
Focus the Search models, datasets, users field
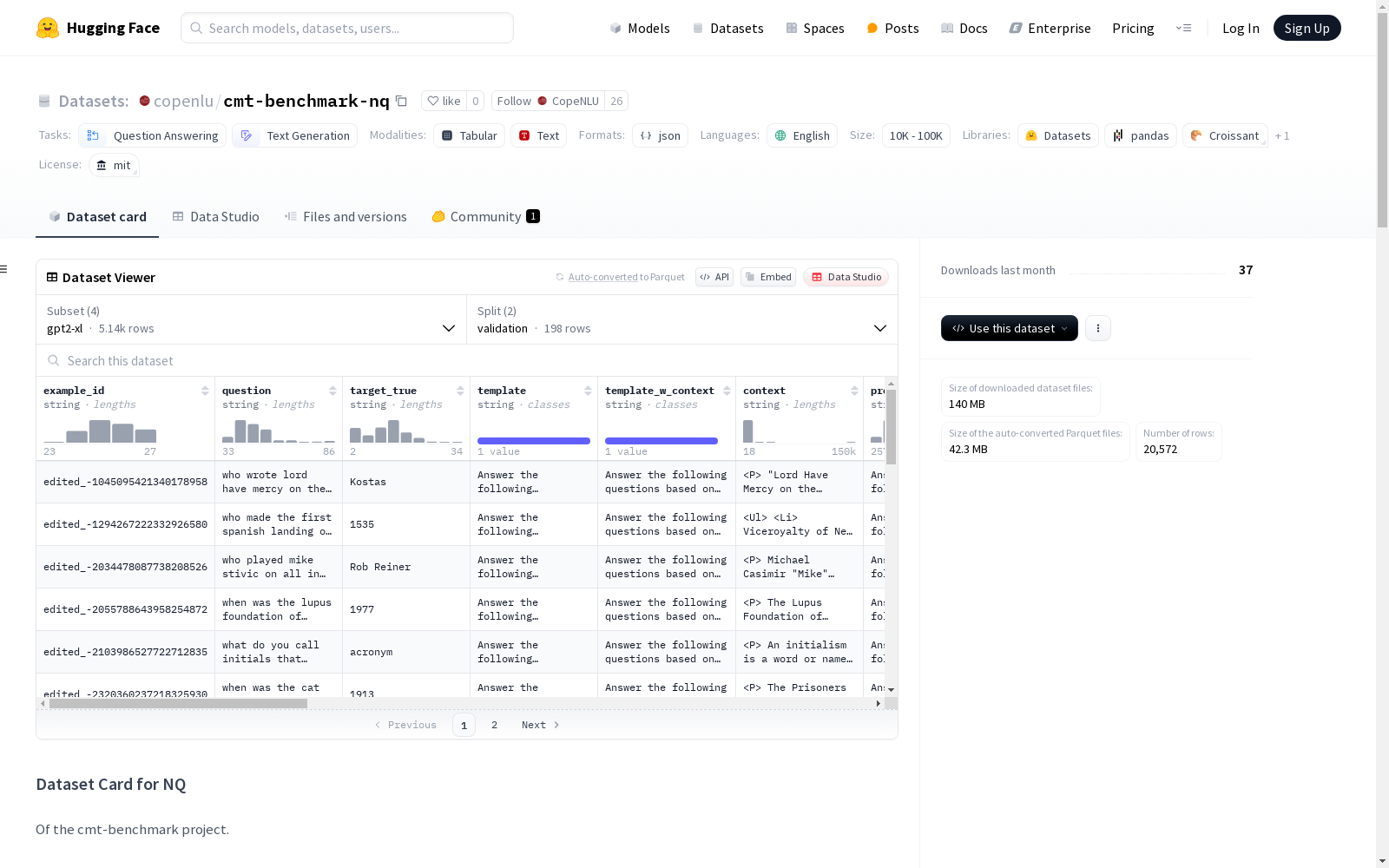347,28
